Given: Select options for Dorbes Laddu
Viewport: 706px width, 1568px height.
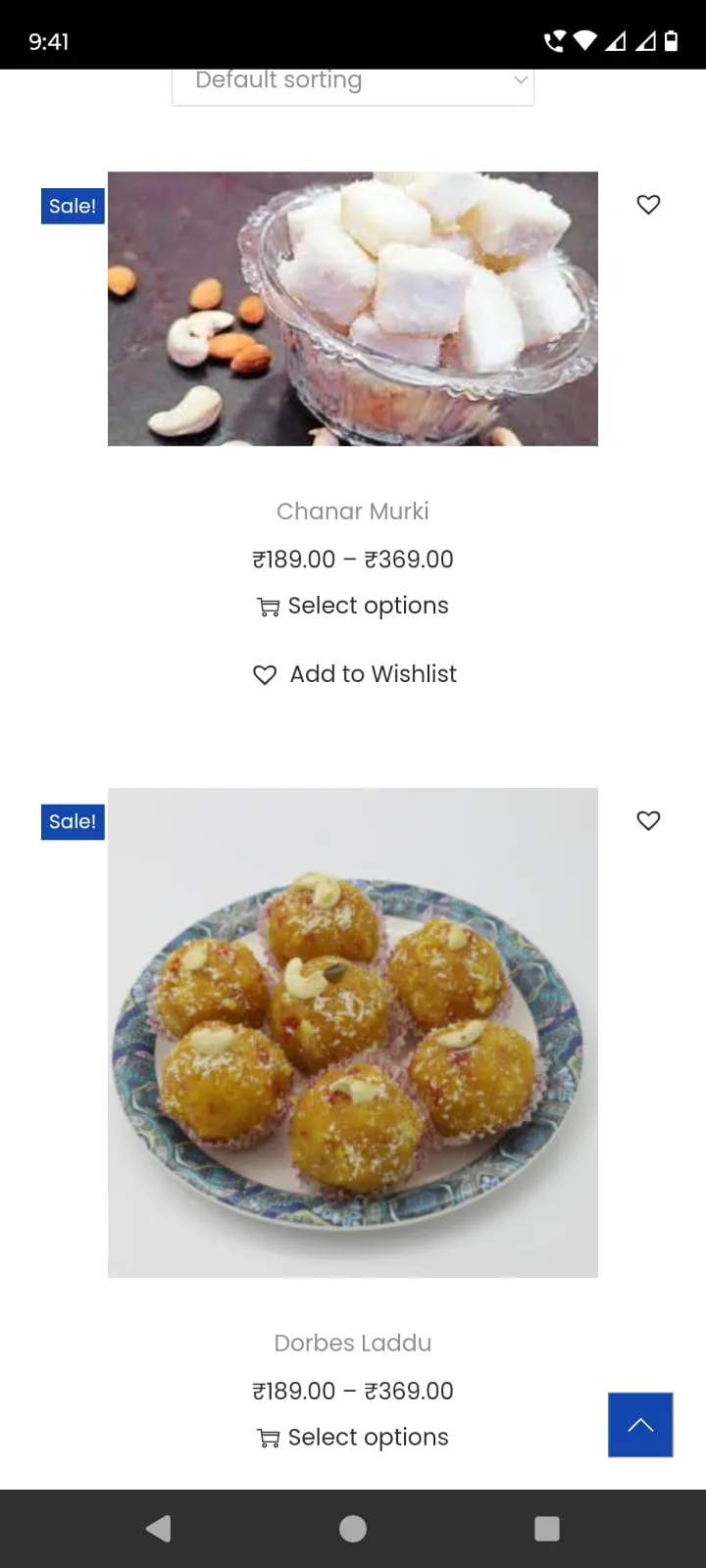Looking at the screenshot, I should [x=353, y=1438].
